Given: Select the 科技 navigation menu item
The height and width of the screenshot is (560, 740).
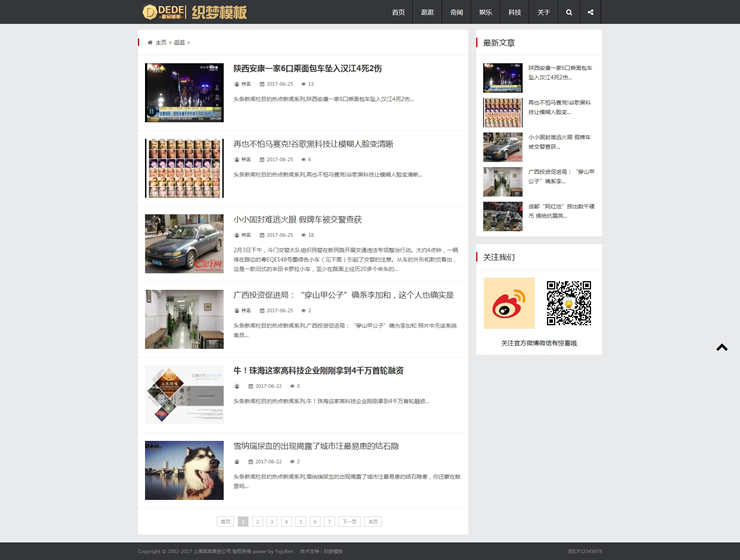Looking at the screenshot, I should (x=514, y=12).
